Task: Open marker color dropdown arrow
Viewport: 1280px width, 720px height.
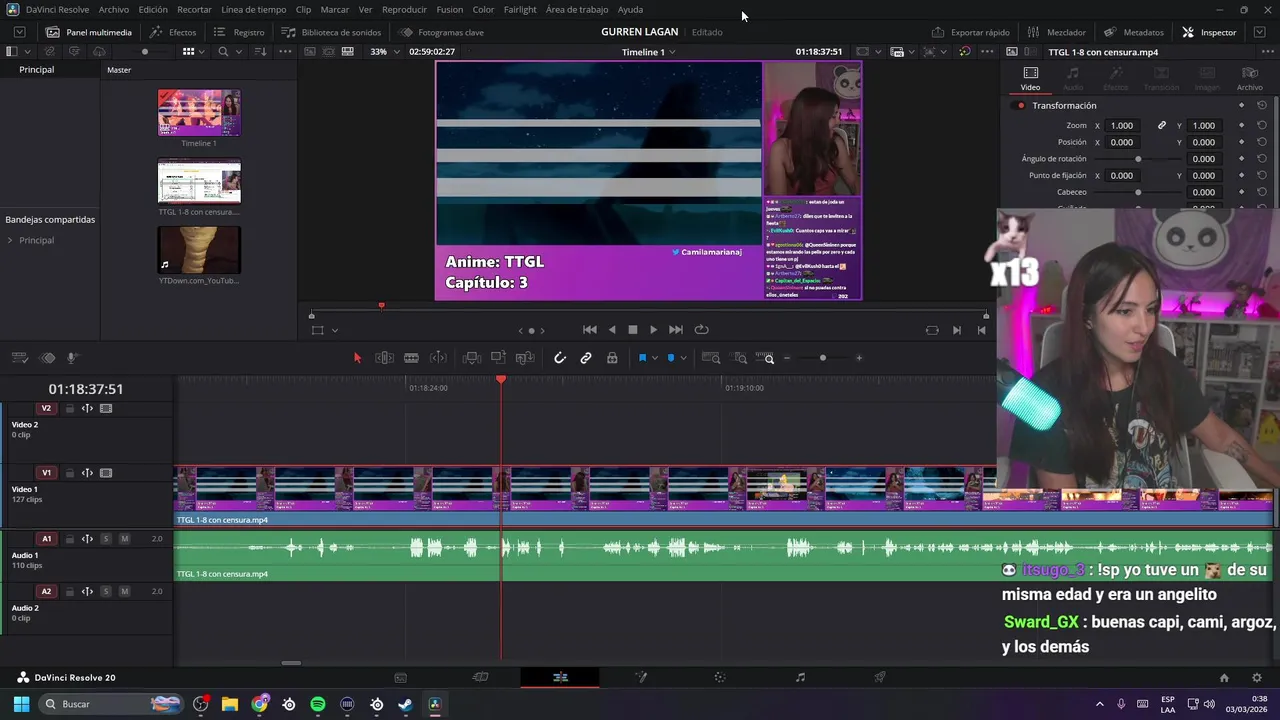Action: [683, 358]
